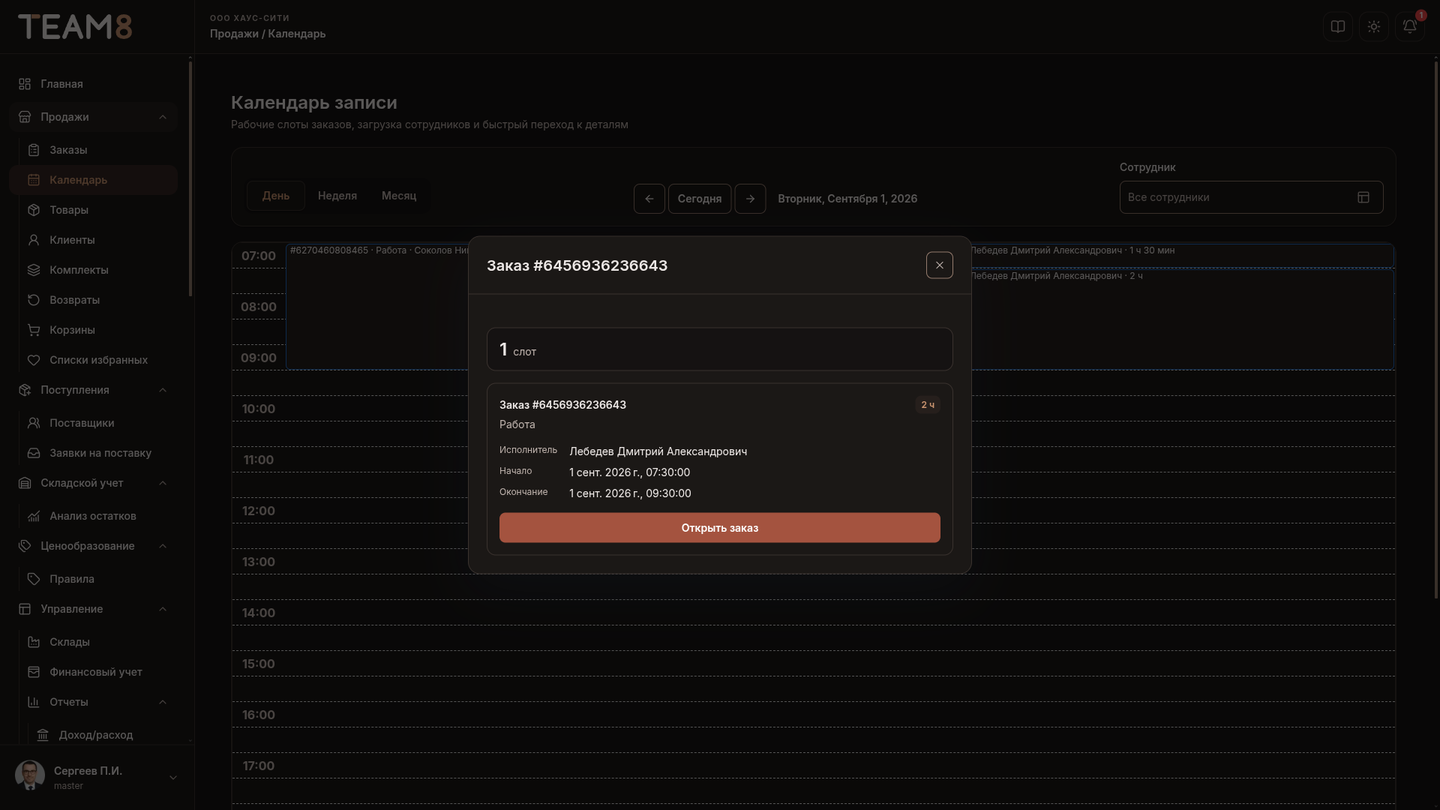
Task: Collapse the Отчеты subsection chevron
Action: point(162,702)
